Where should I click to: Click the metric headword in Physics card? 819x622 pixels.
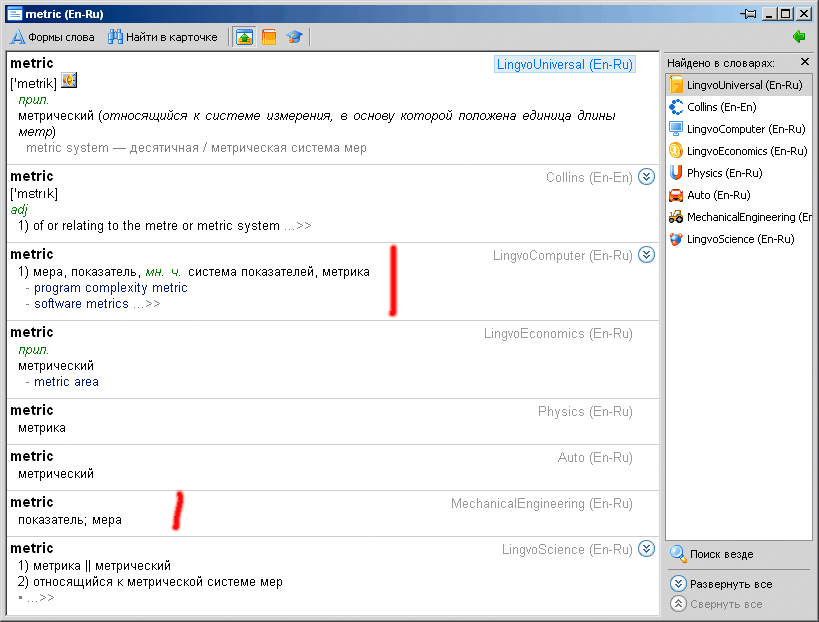tap(32, 410)
